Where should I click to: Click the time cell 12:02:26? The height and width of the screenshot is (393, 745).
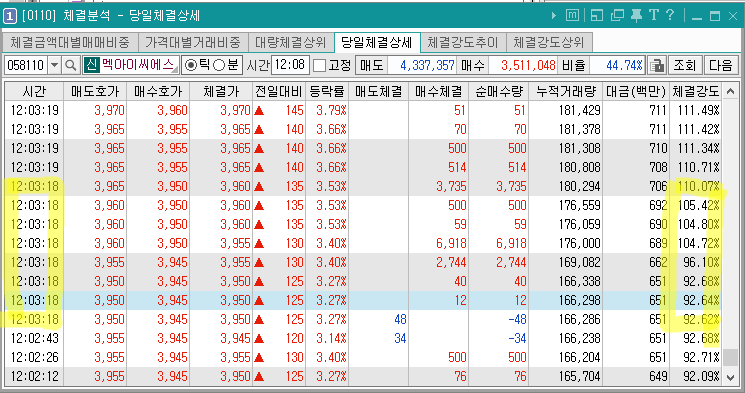pos(35,357)
